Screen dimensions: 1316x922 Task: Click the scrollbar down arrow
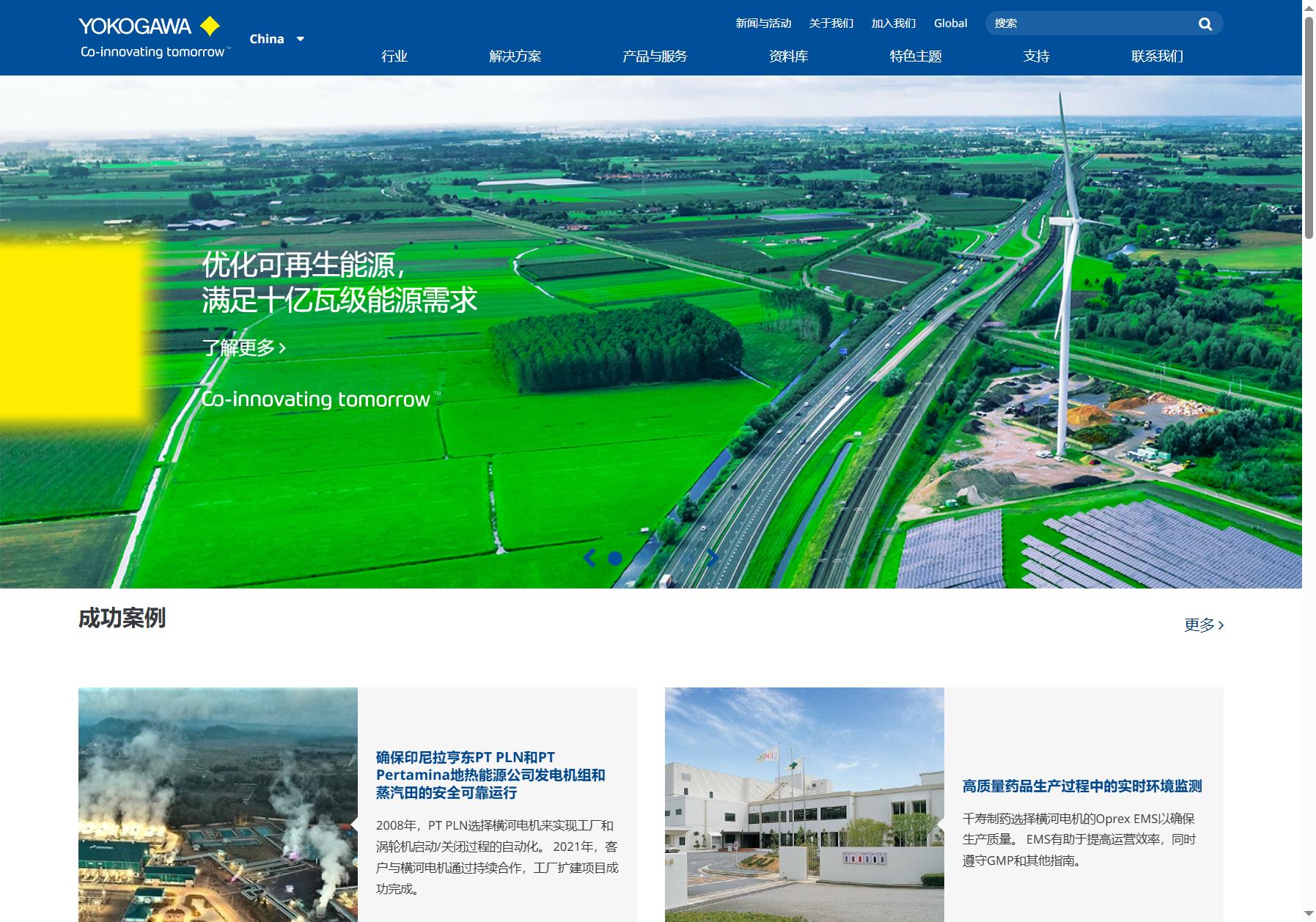coord(1309,914)
